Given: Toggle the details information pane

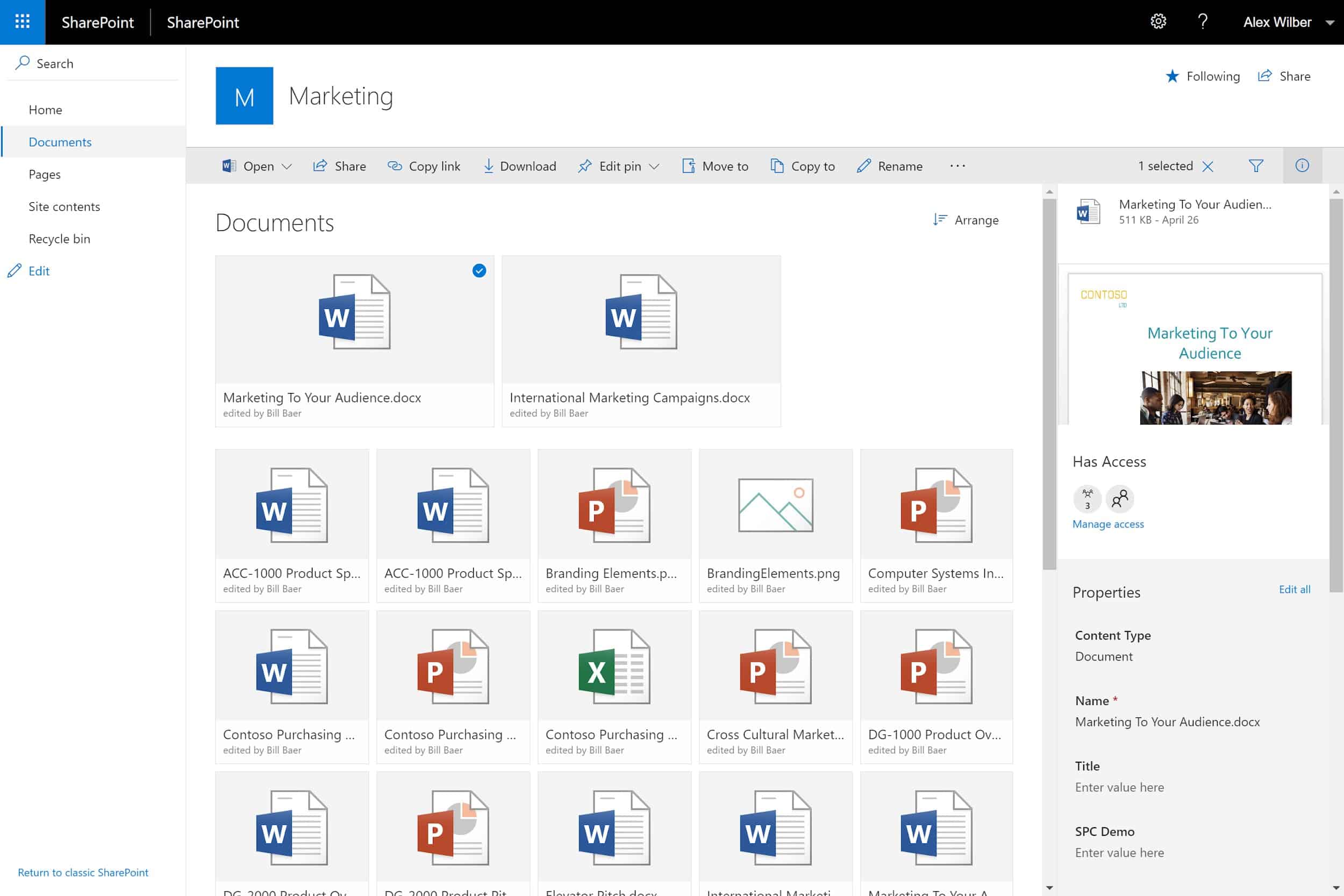Looking at the screenshot, I should (x=1302, y=166).
